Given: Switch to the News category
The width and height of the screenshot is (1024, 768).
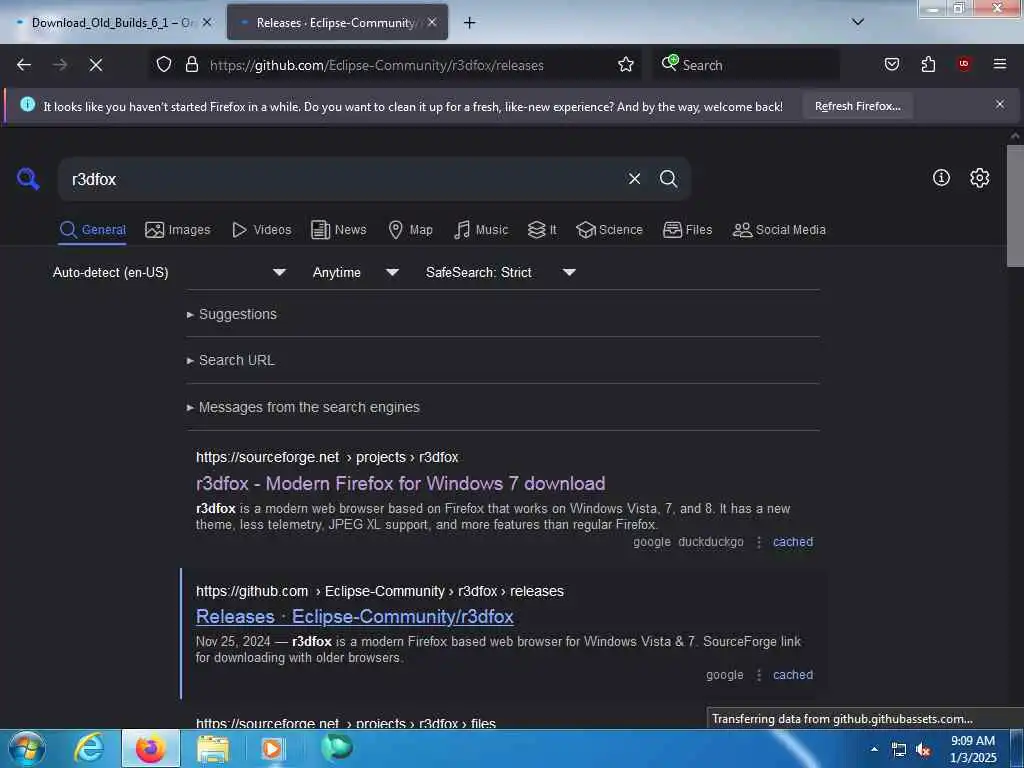Looking at the screenshot, I should pos(338,230).
